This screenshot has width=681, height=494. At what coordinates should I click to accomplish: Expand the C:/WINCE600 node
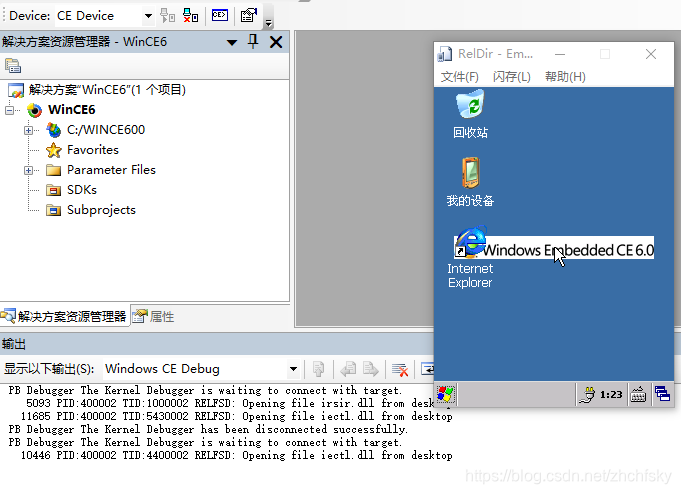coord(28,130)
